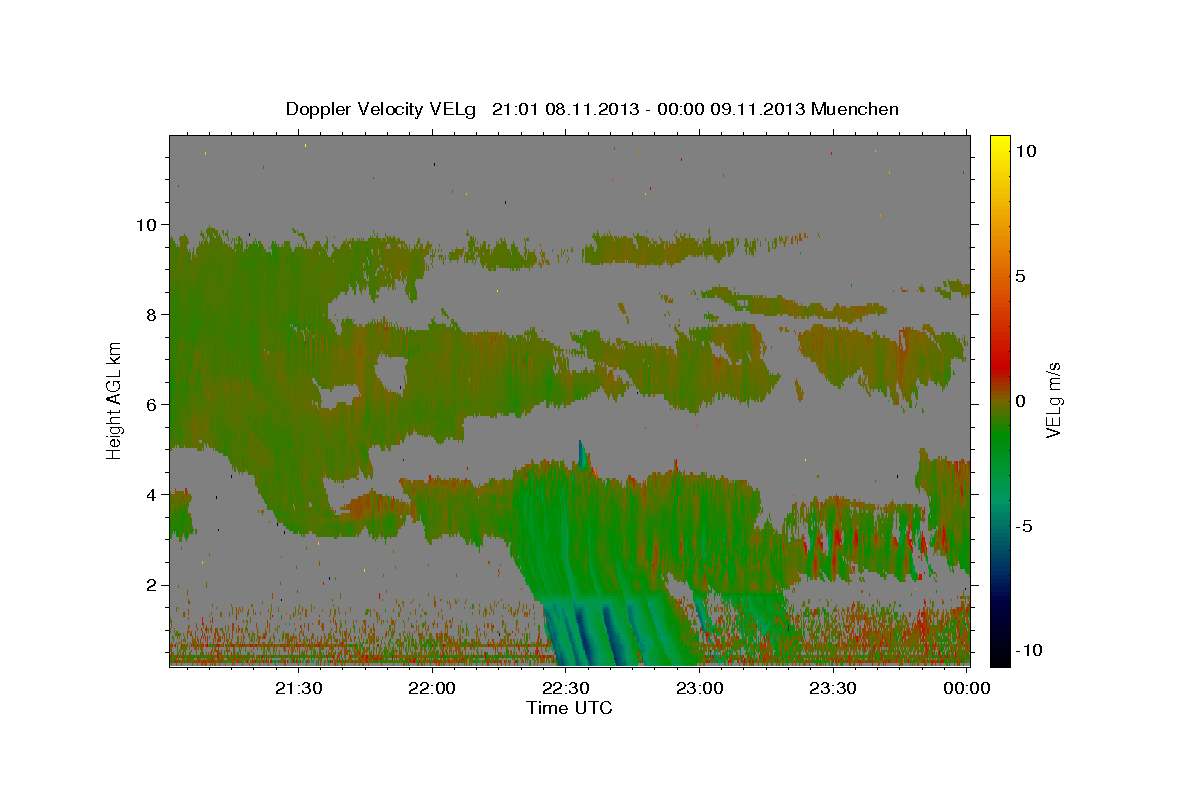Click the '22:30' time axis label
This screenshot has width=1200, height=800.
566,688
